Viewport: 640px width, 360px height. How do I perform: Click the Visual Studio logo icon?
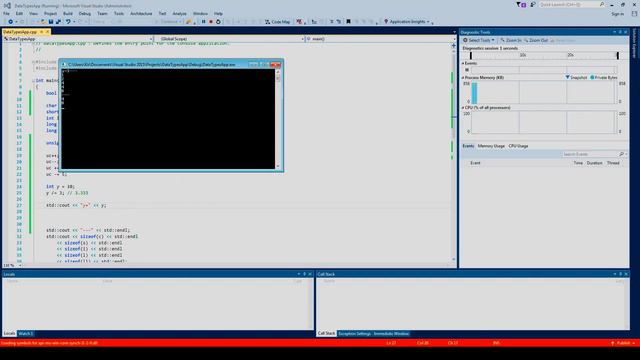(7, 5)
